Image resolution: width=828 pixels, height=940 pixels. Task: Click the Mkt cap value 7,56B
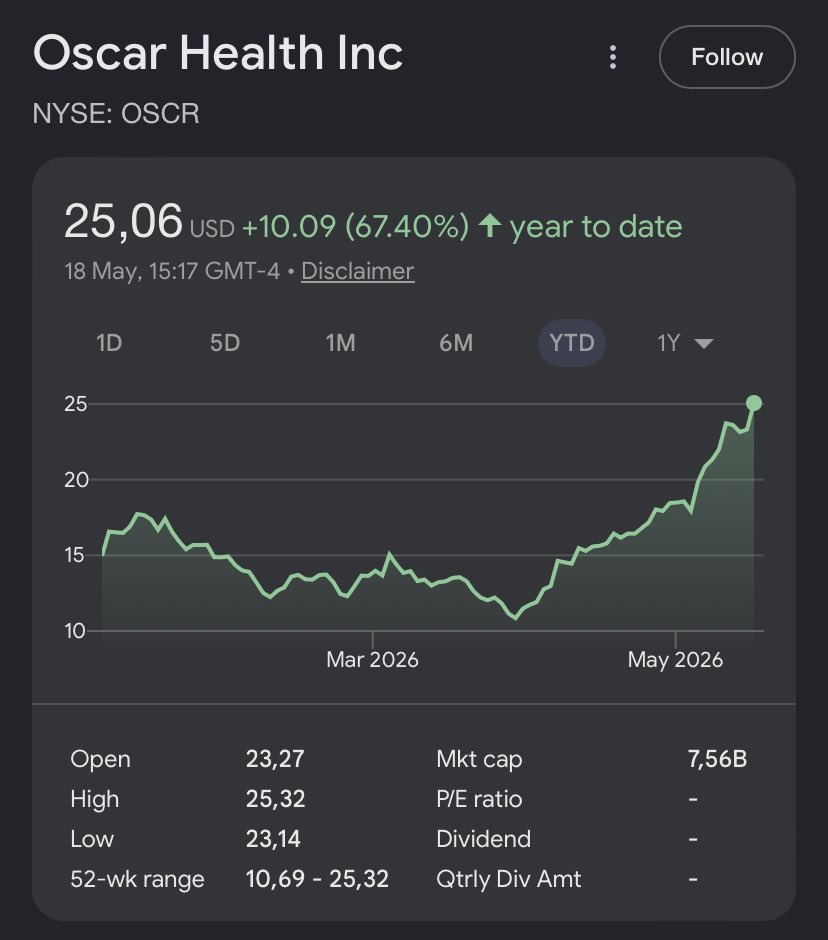pyautogui.click(x=717, y=759)
